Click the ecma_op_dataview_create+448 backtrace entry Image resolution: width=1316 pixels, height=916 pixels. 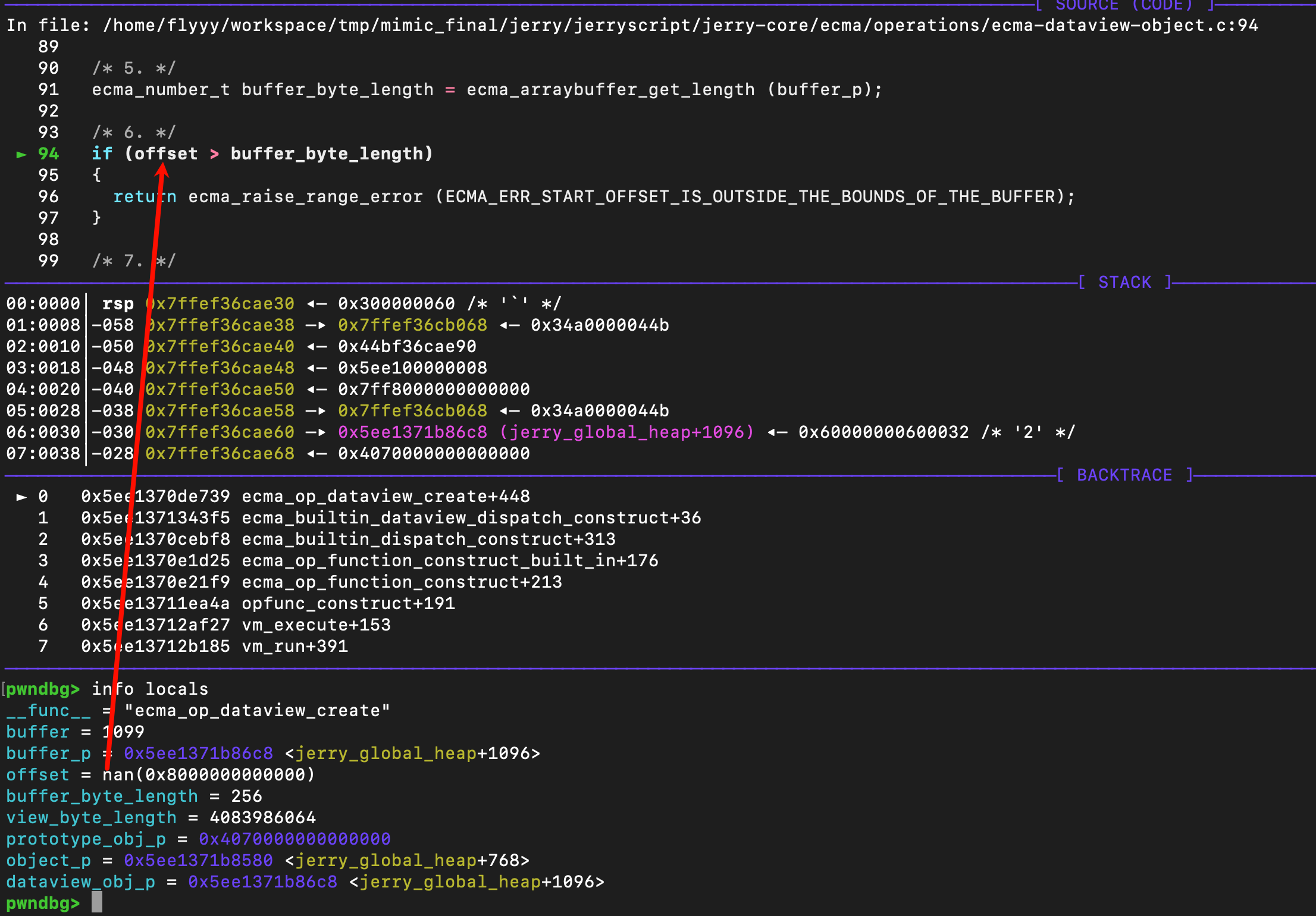tap(386, 496)
